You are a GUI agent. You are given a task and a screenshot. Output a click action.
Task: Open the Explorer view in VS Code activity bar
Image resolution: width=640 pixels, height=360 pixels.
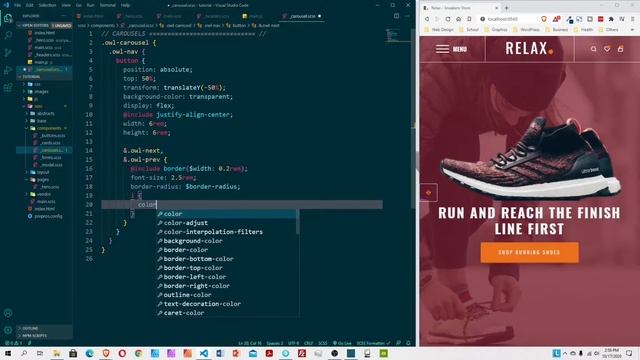[8, 18]
